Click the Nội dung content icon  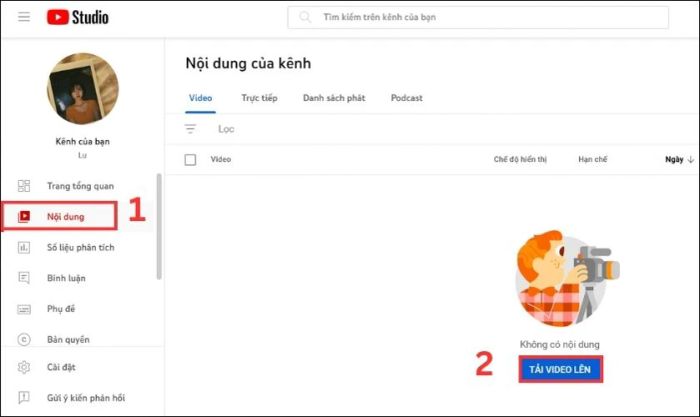click(x=24, y=217)
